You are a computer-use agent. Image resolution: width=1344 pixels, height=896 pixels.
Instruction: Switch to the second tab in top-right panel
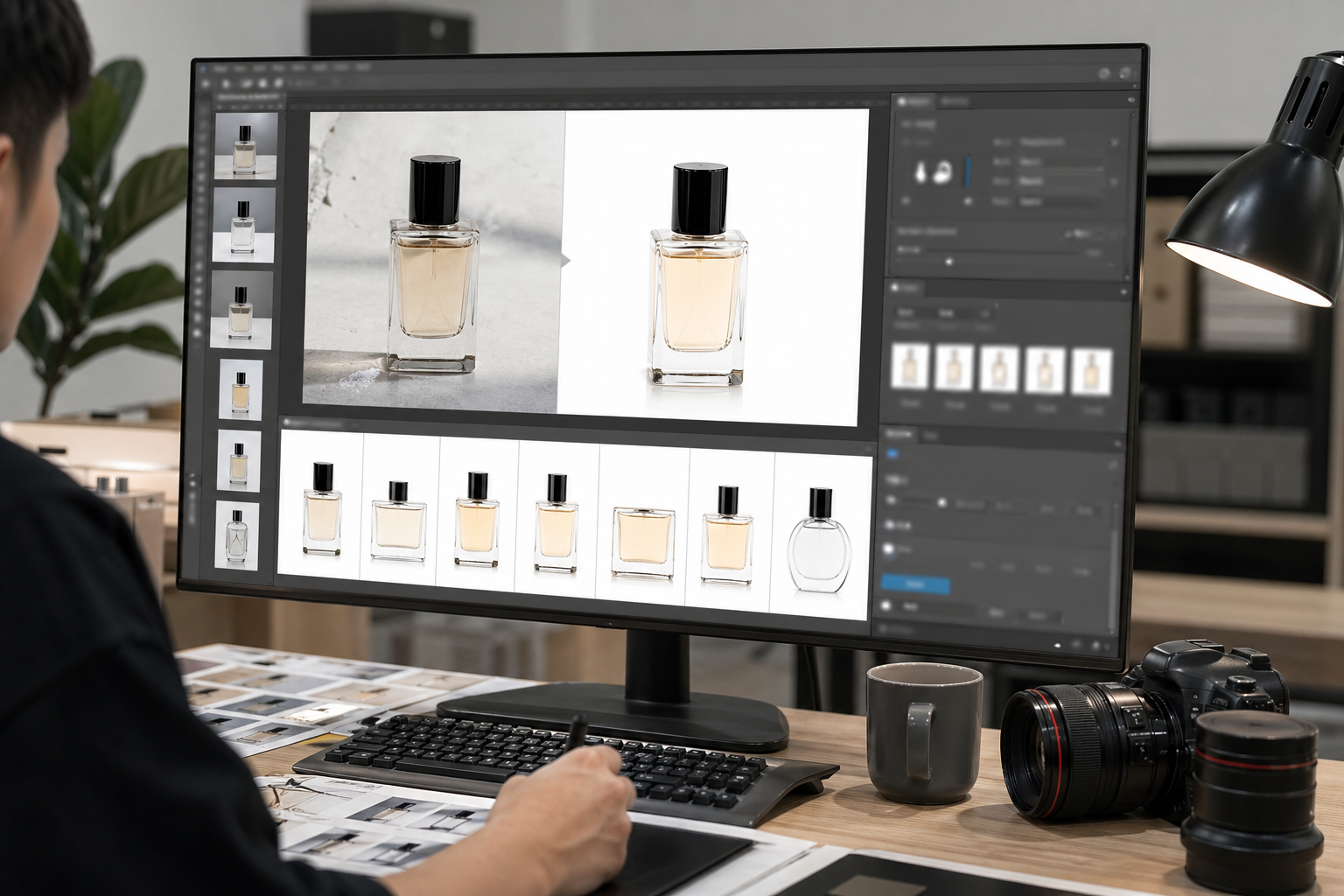[955, 101]
